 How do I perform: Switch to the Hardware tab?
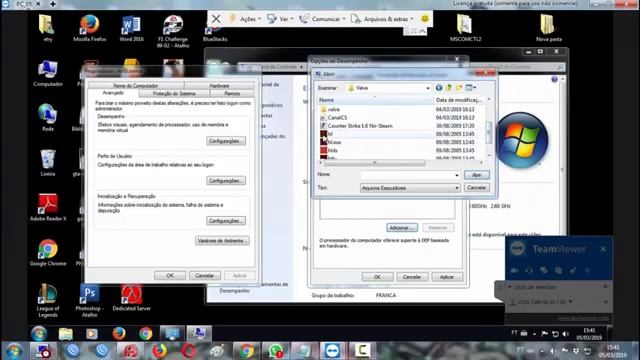coord(219,86)
